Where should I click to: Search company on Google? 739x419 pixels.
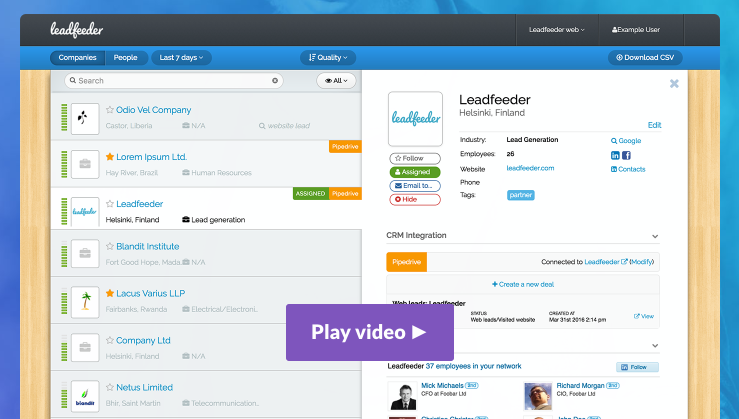(626, 140)
